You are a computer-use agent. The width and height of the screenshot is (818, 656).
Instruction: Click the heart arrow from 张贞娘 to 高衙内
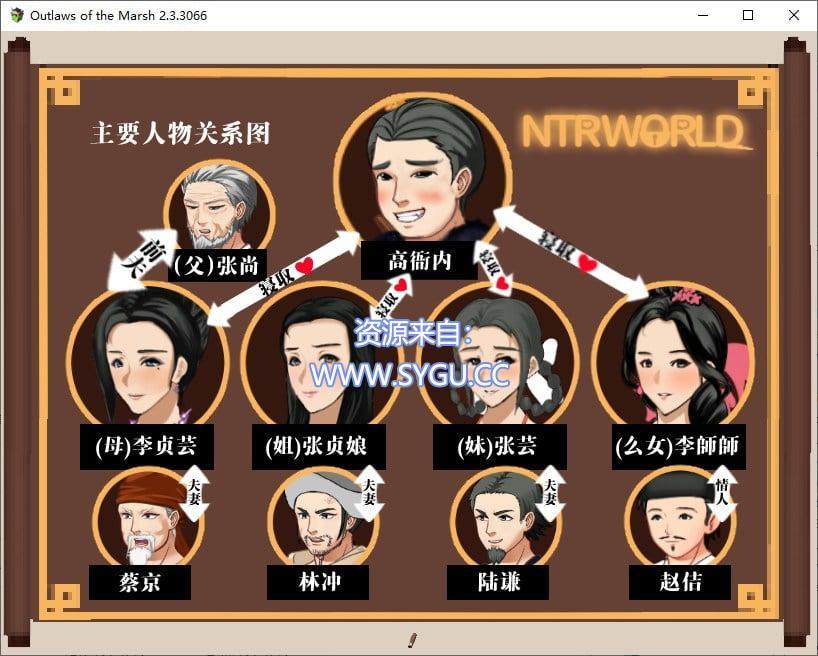coord(391,296)
